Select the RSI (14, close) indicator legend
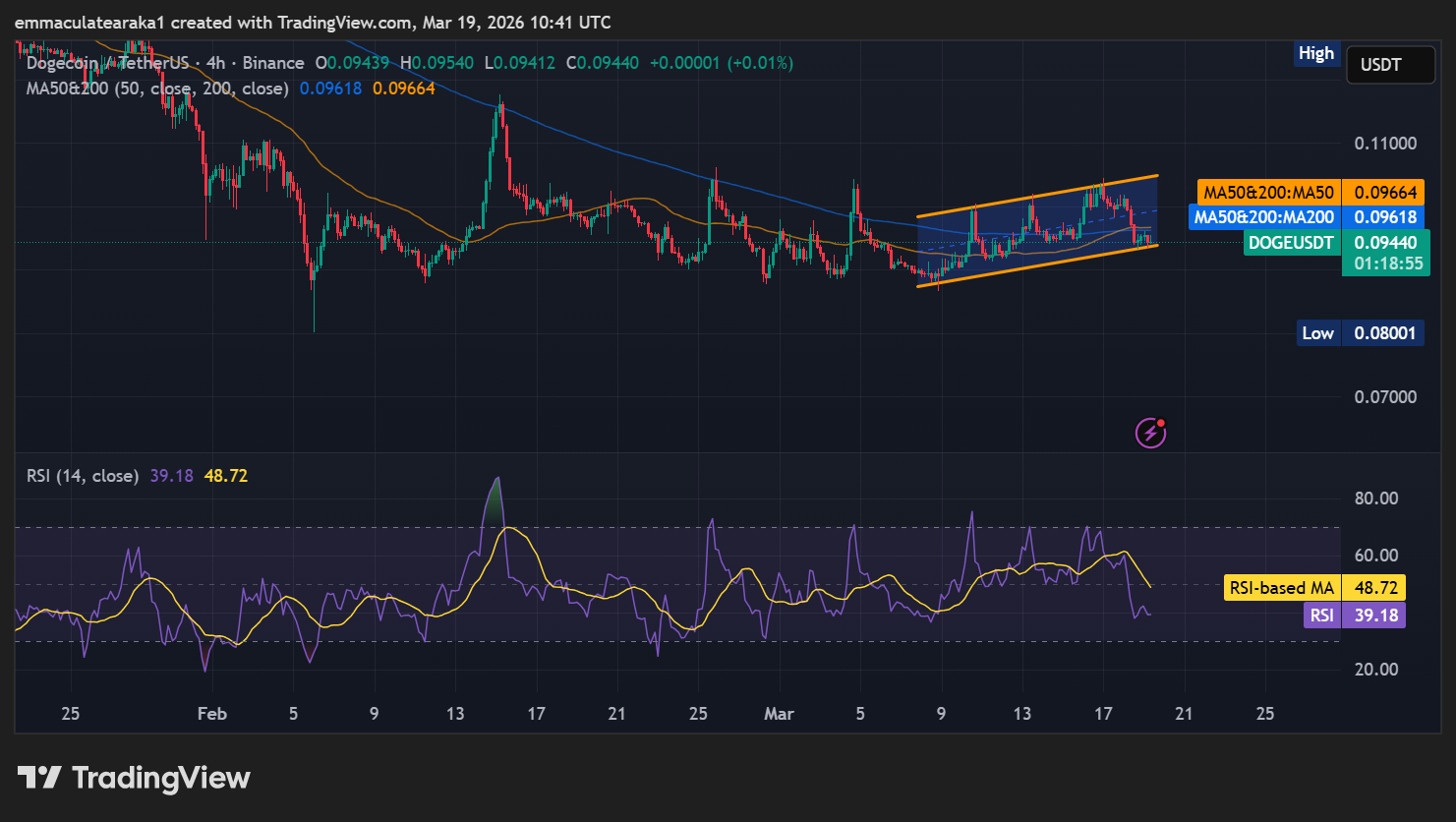The width and height of the screenshot is (1456, 822). [x=83, y=476]
